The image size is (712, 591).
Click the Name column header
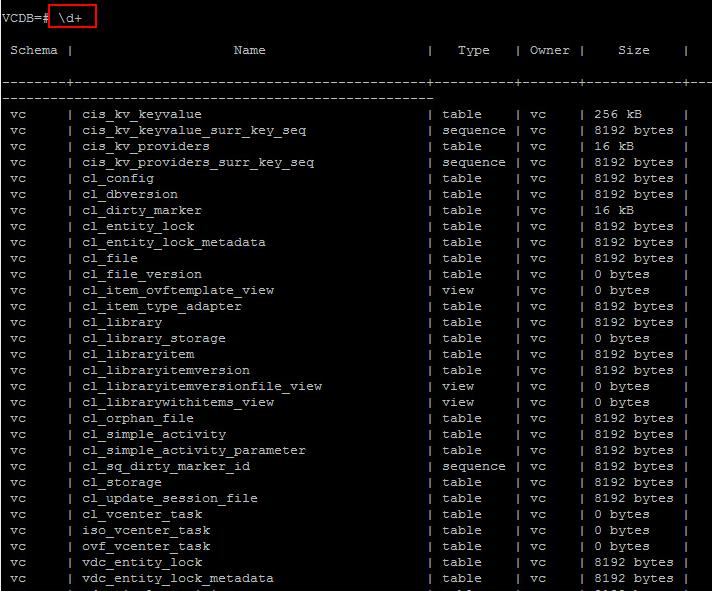coord(249,50)
